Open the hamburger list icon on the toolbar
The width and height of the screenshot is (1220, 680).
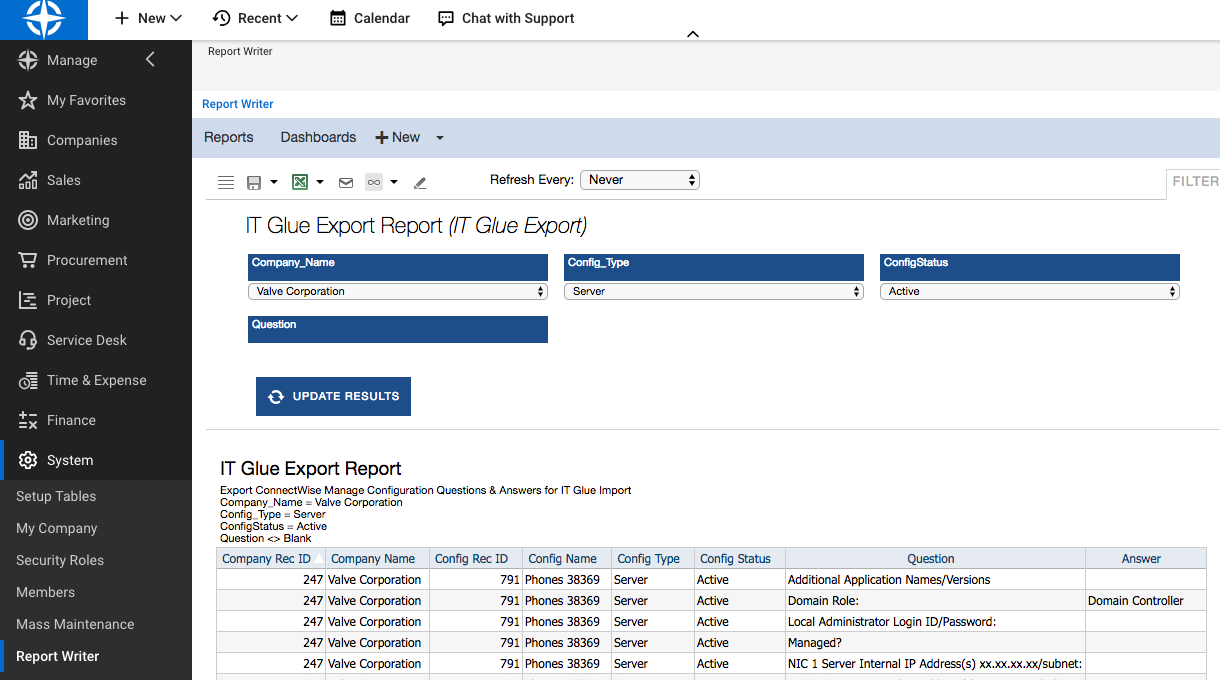click(225, 182)
